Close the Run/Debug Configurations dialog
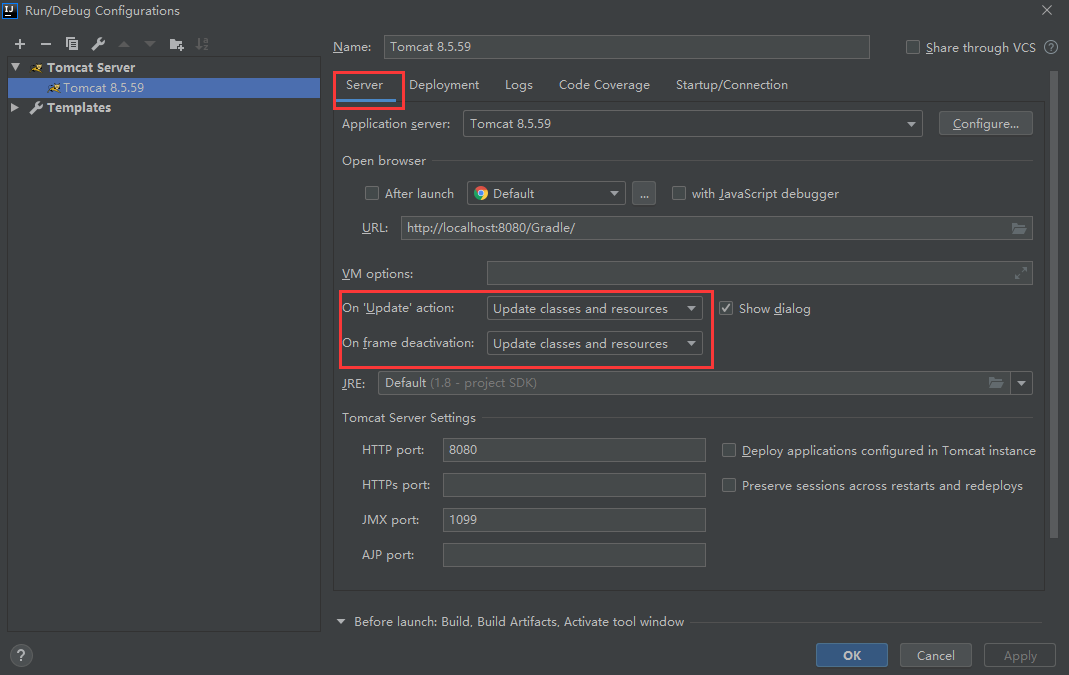1069x675 pixels. pyautogui.click(x=1047, y=10)
